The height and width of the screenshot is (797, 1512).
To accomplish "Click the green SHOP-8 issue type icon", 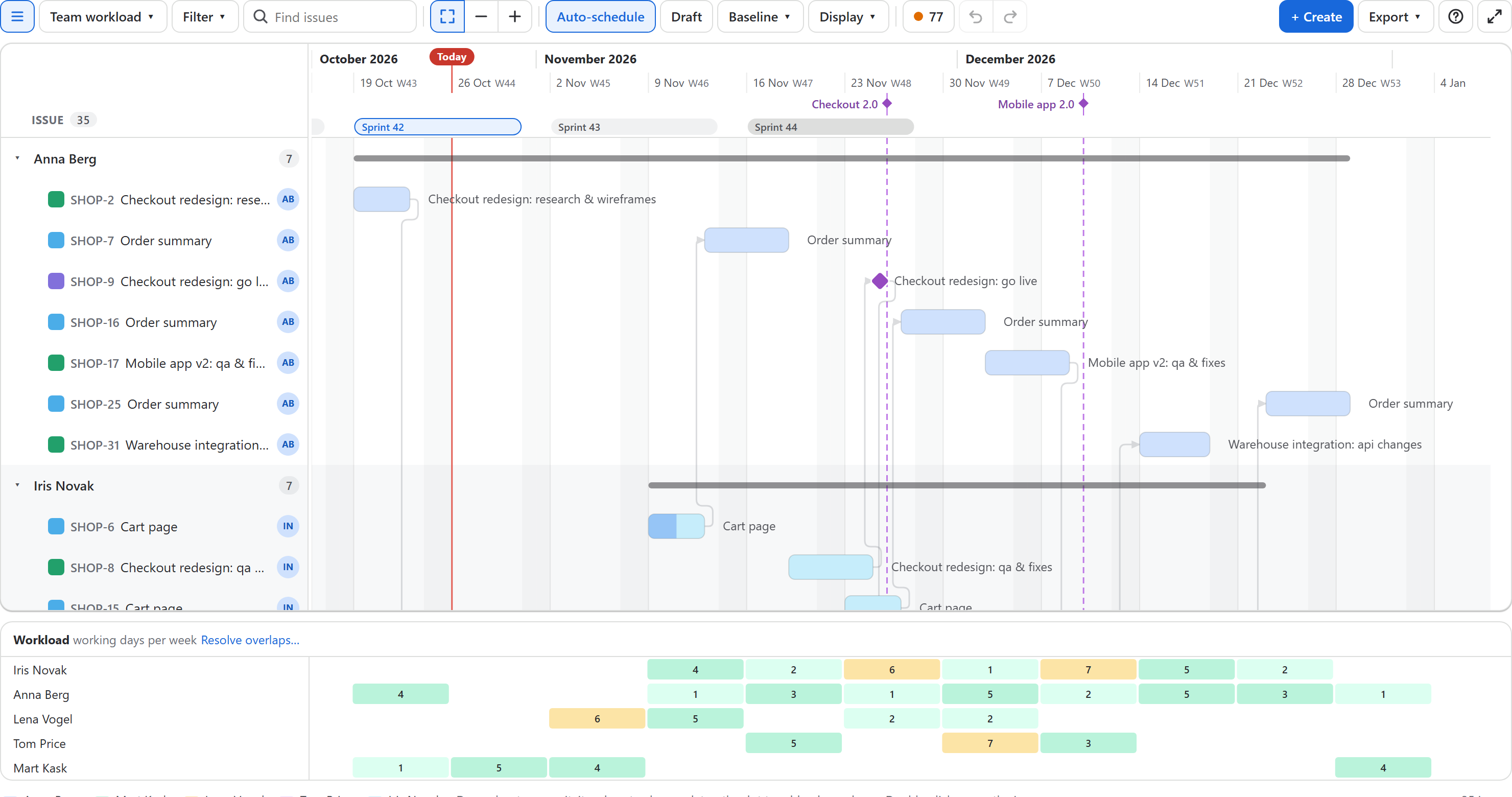I will click(x=56, y=568).
